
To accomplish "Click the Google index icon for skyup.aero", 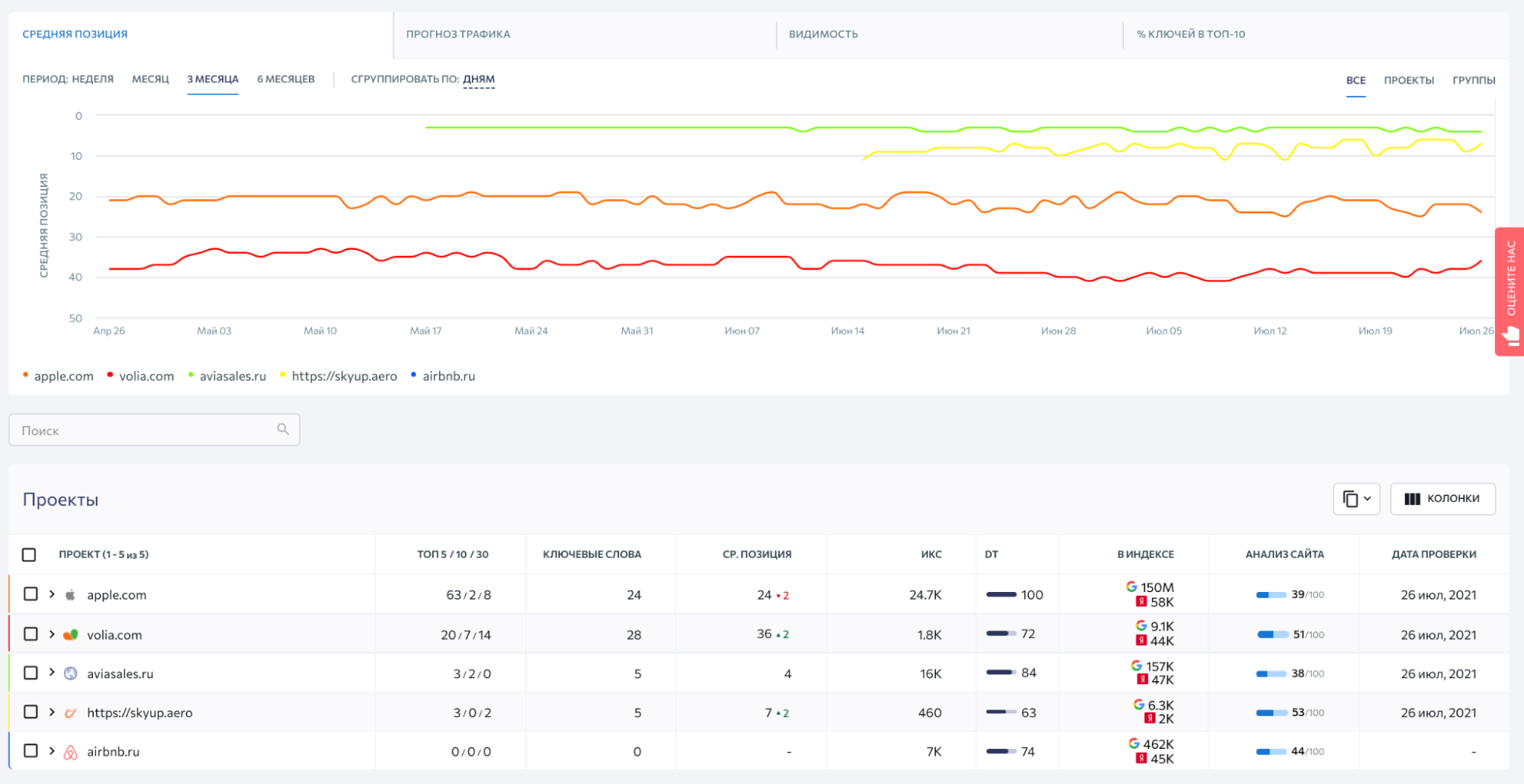I will coord(1138,705).
